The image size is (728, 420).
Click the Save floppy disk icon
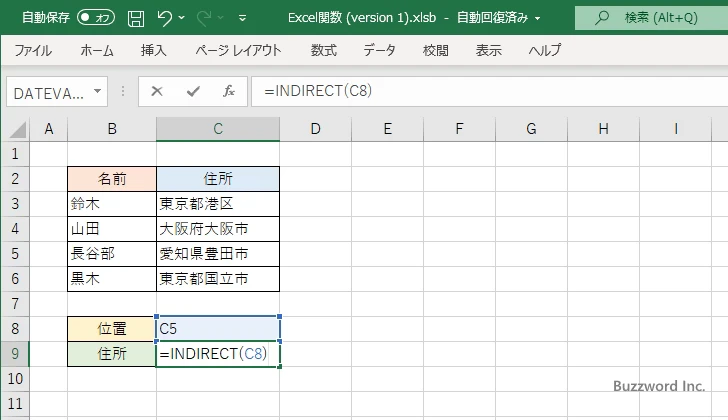pyautogui.click(x=136, y=18)
